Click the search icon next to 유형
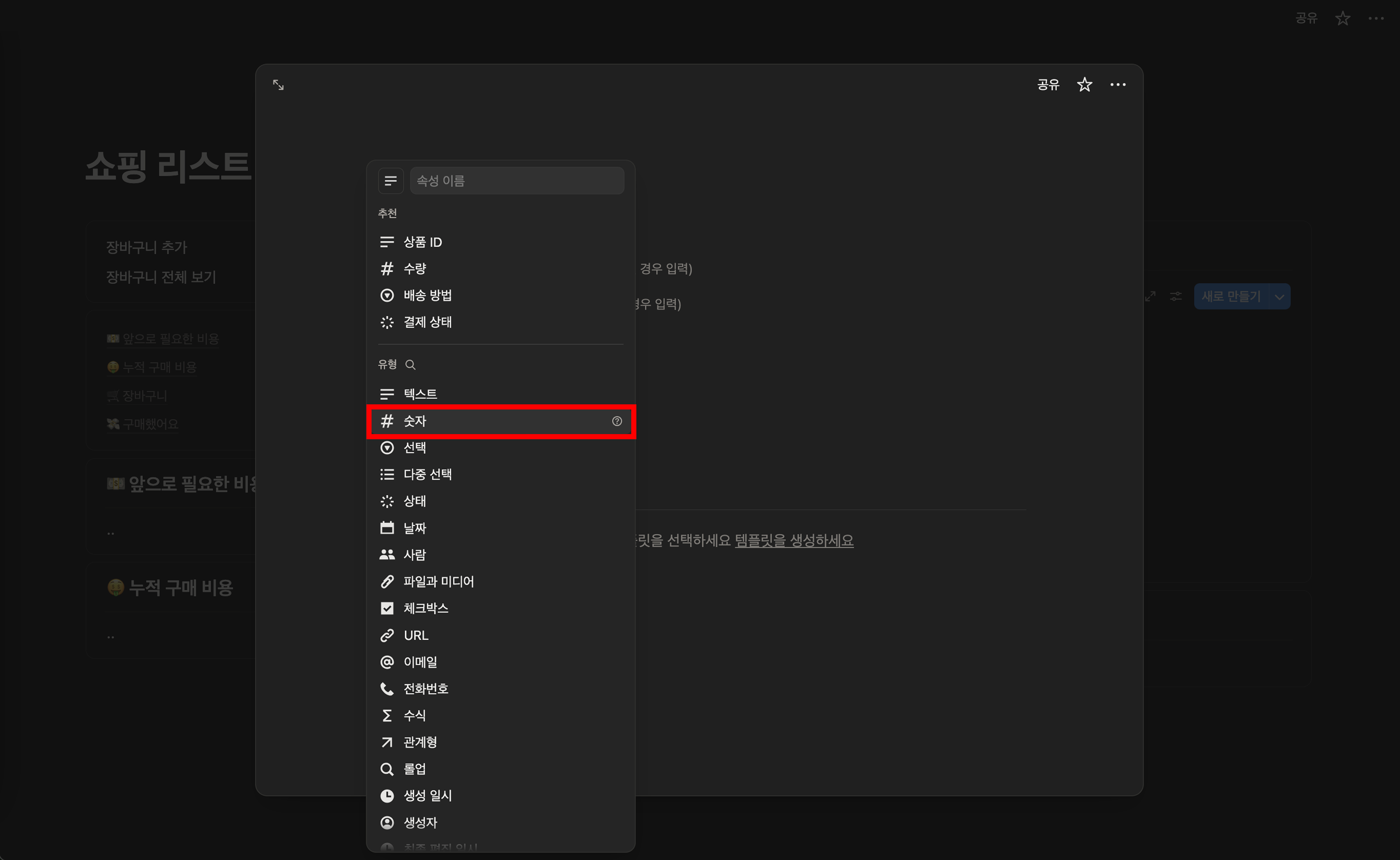Screen dimensions: 1400x860 click(x=410, y=365)
